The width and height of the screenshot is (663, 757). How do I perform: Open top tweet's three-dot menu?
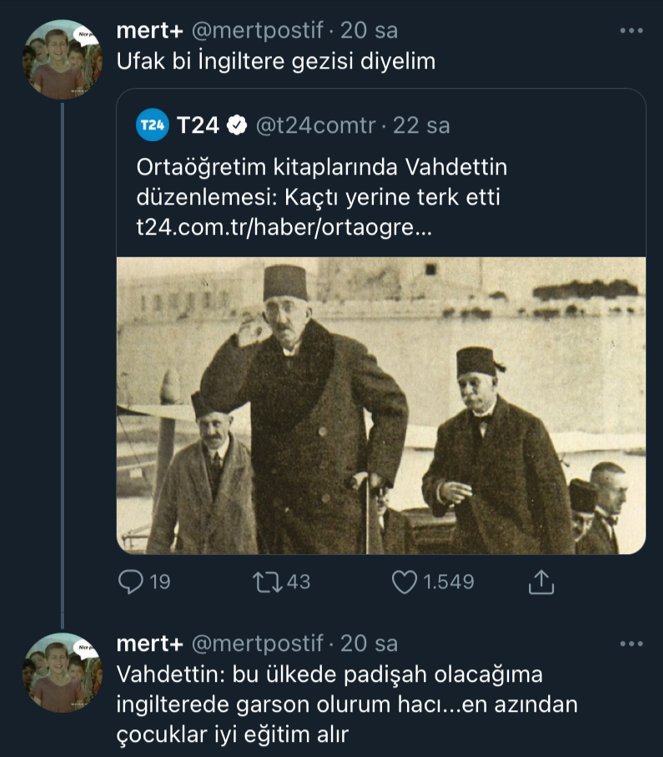[631, 32]
